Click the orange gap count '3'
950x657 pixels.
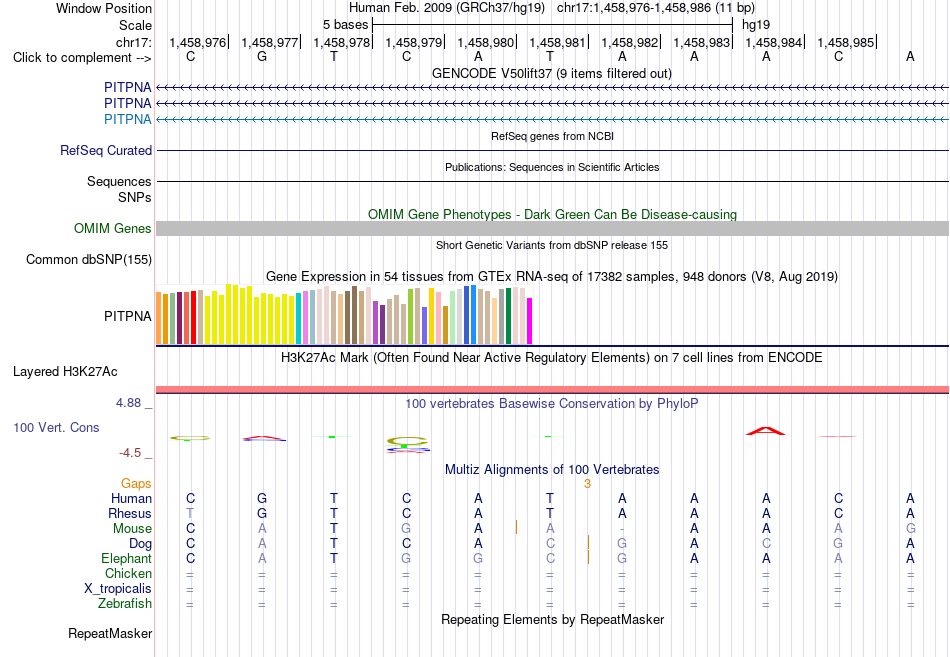[x=587, y=484]
